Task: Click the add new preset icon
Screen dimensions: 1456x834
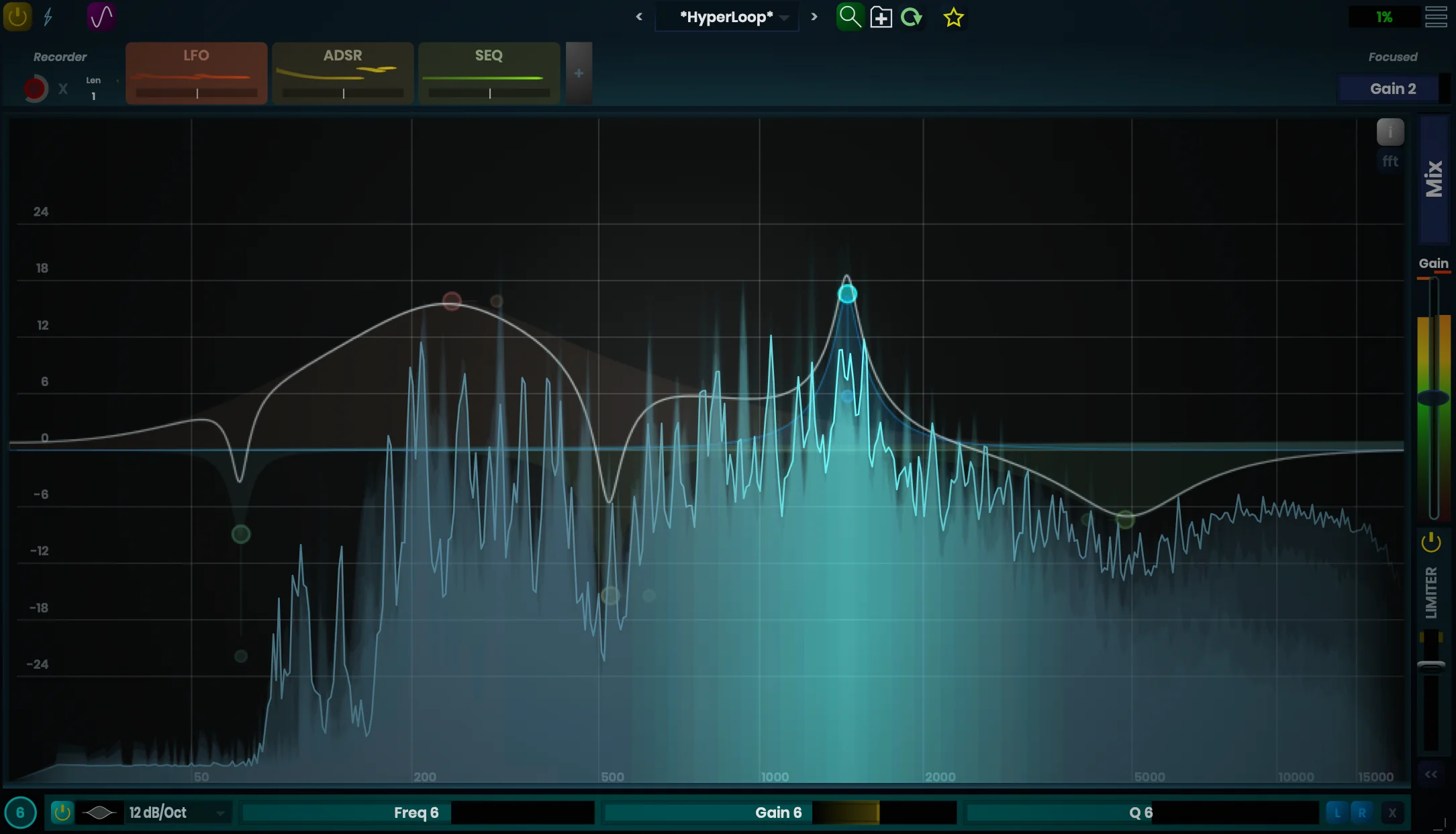Action: click(x=881, y=17)
